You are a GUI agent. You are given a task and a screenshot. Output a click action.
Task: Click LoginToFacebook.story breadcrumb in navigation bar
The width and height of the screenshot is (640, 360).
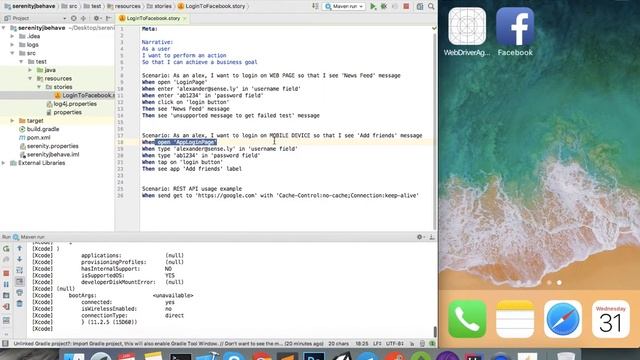tap(211, 6)
